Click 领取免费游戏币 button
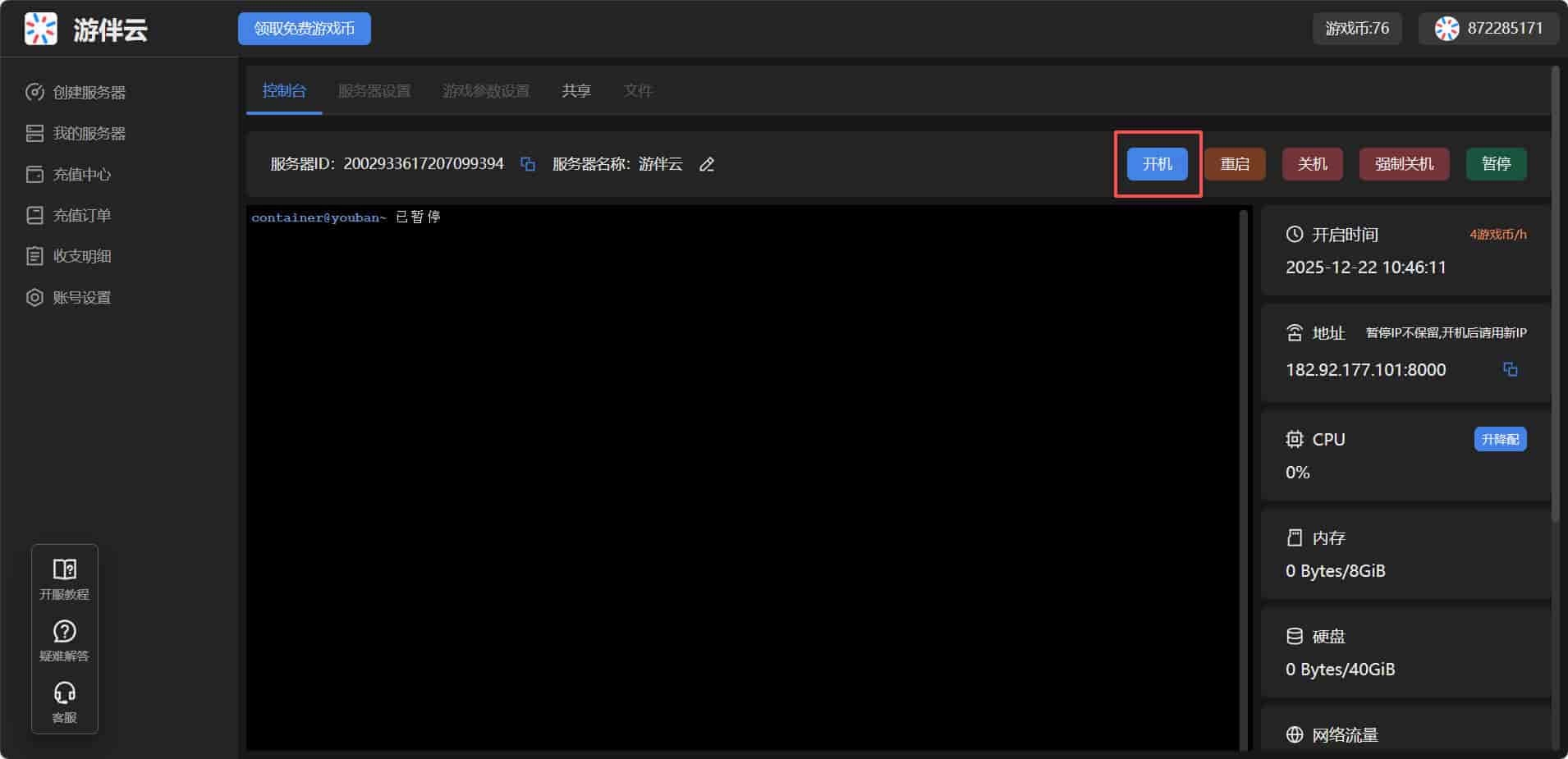 tap(305, 29)
